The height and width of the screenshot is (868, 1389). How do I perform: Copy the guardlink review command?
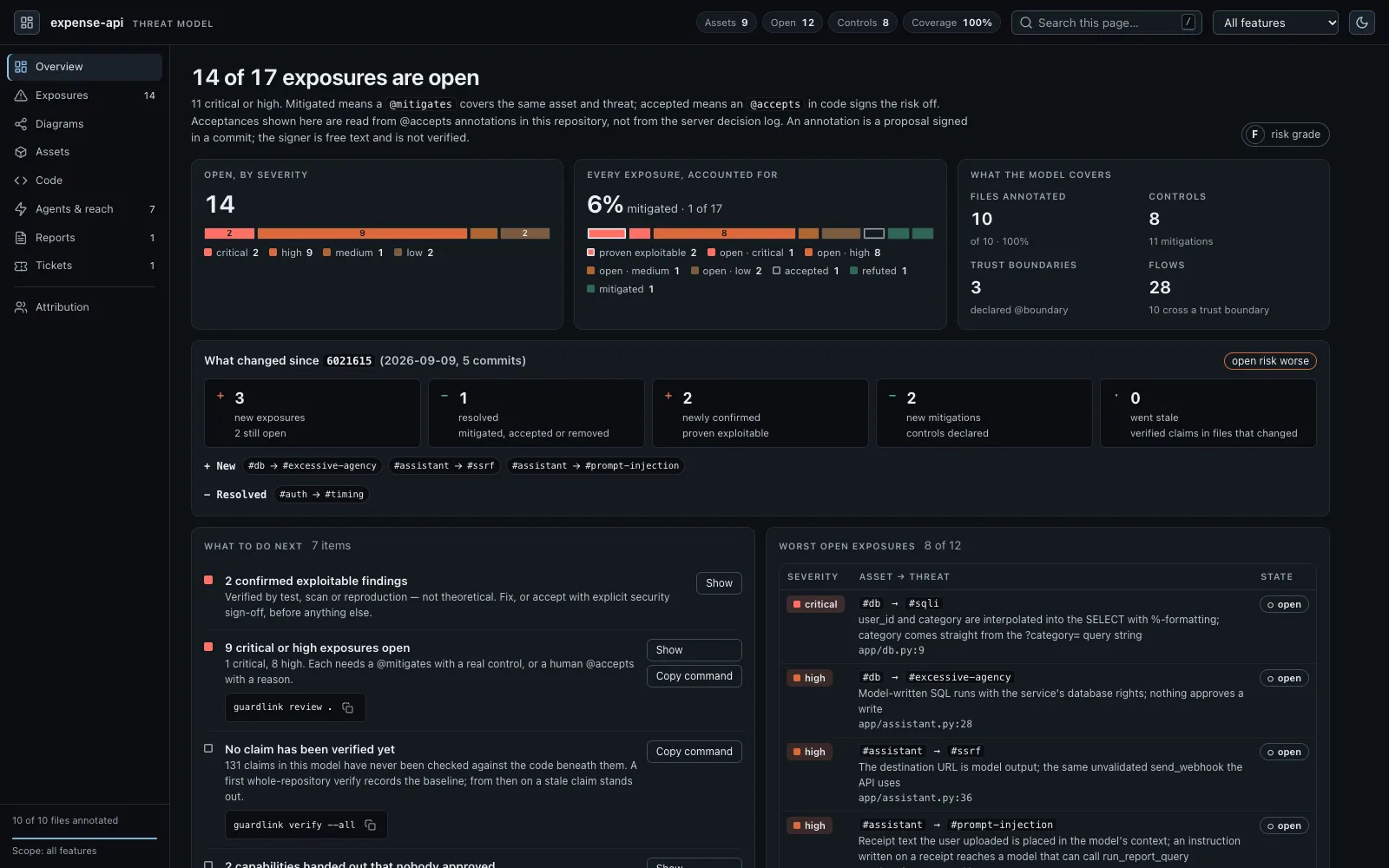pos(348,707)
